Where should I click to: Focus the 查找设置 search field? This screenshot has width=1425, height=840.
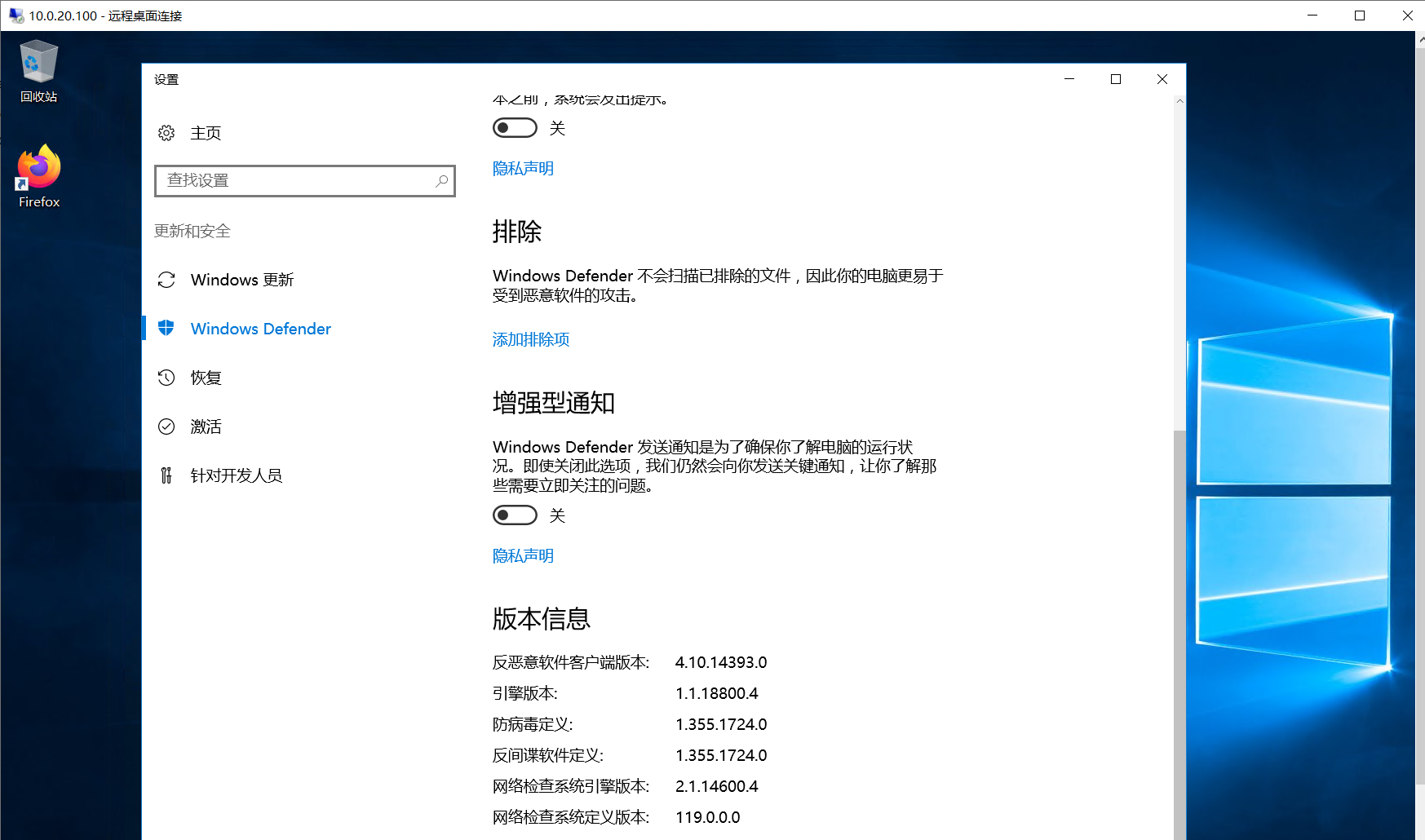click(305, 181)
